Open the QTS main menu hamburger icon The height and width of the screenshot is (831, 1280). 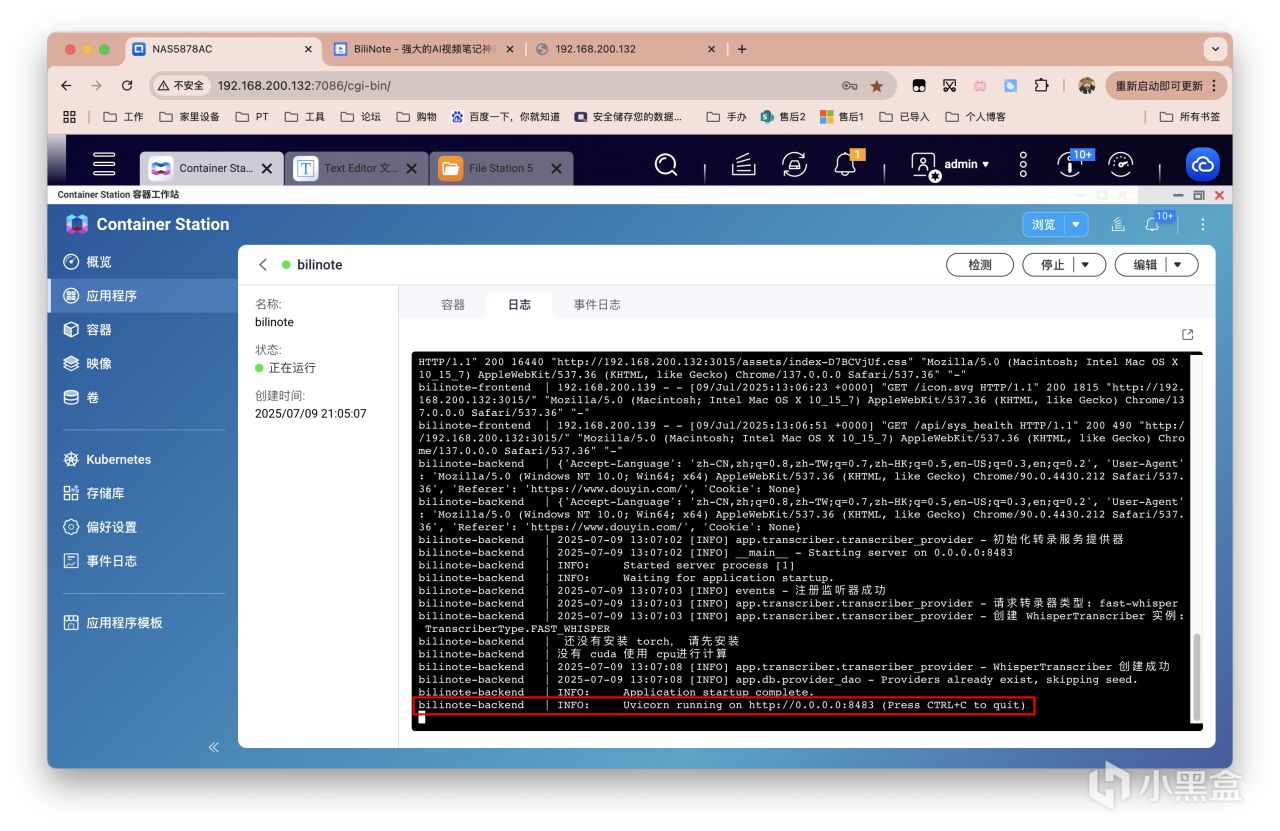click(x=104, y=165)
